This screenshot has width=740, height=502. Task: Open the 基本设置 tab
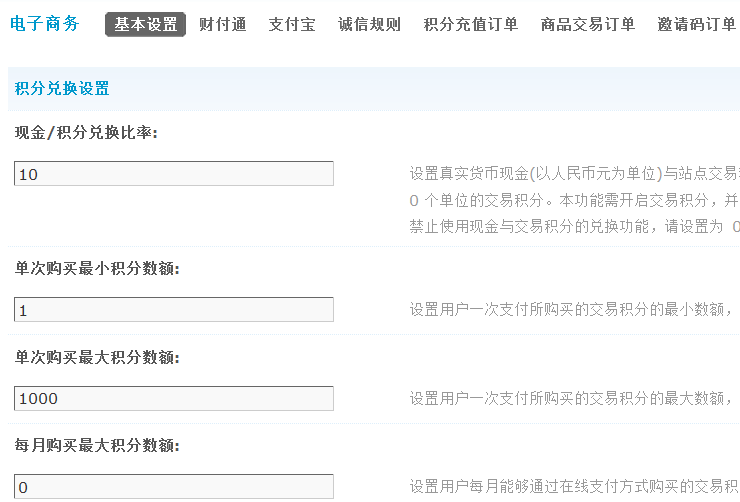[145, 24]
